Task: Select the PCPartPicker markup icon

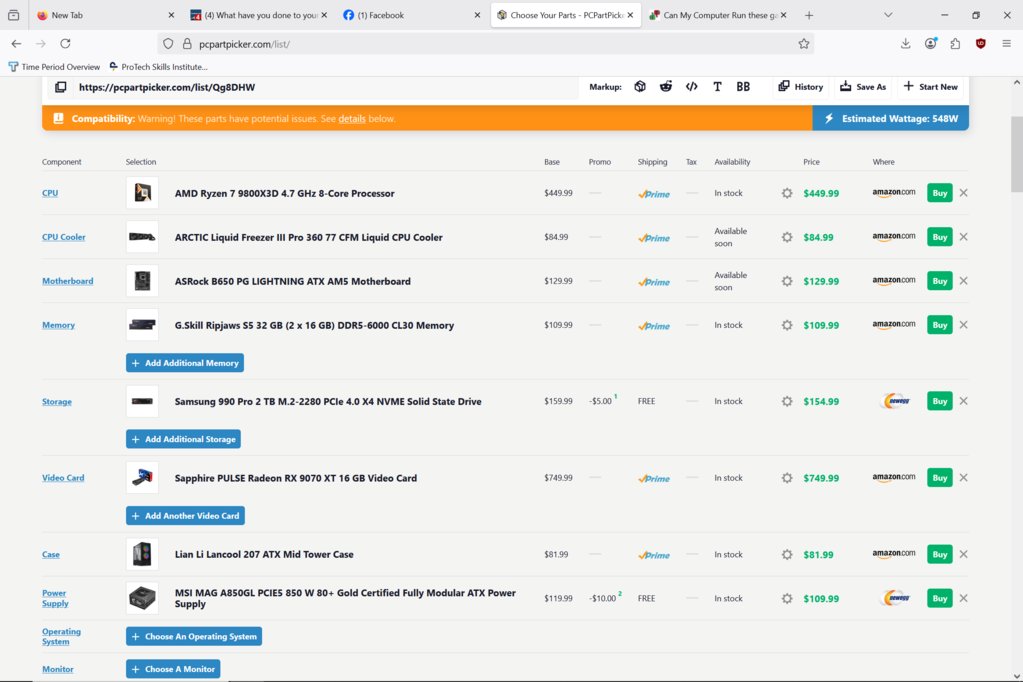Action: coord(640,86)
